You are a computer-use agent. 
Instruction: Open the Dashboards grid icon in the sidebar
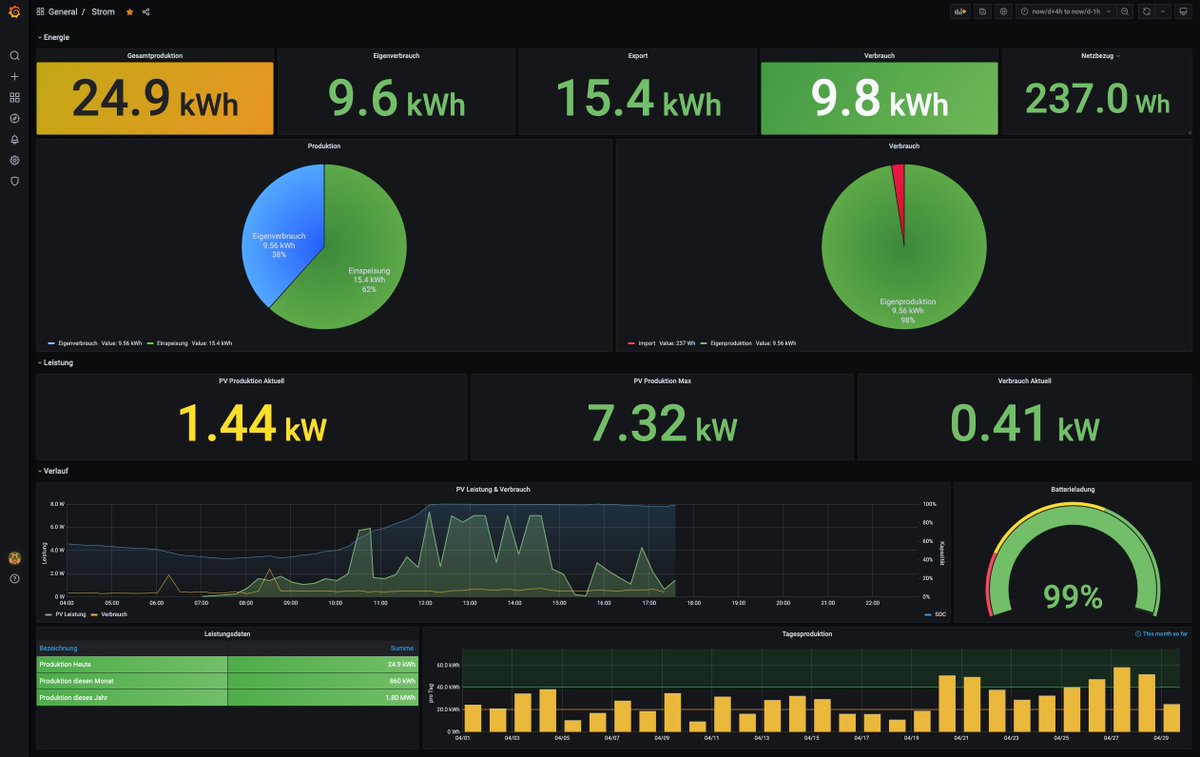14,98
